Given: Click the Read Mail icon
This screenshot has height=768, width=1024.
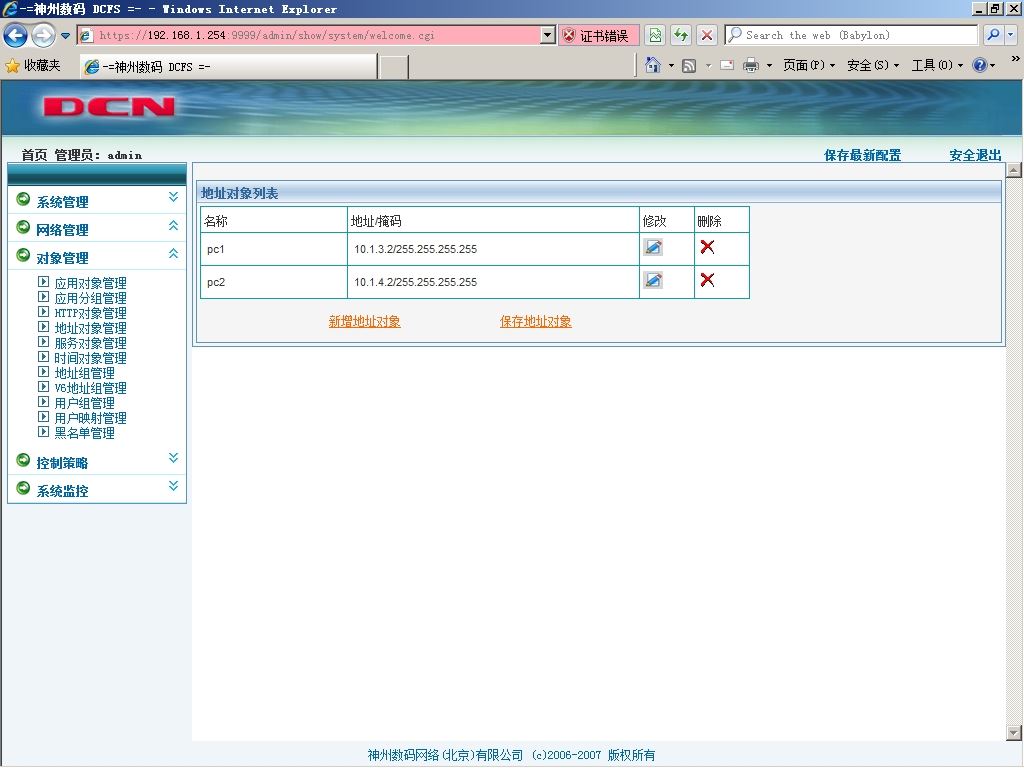Looking at the screenshot, I should [x=727, y=65].
